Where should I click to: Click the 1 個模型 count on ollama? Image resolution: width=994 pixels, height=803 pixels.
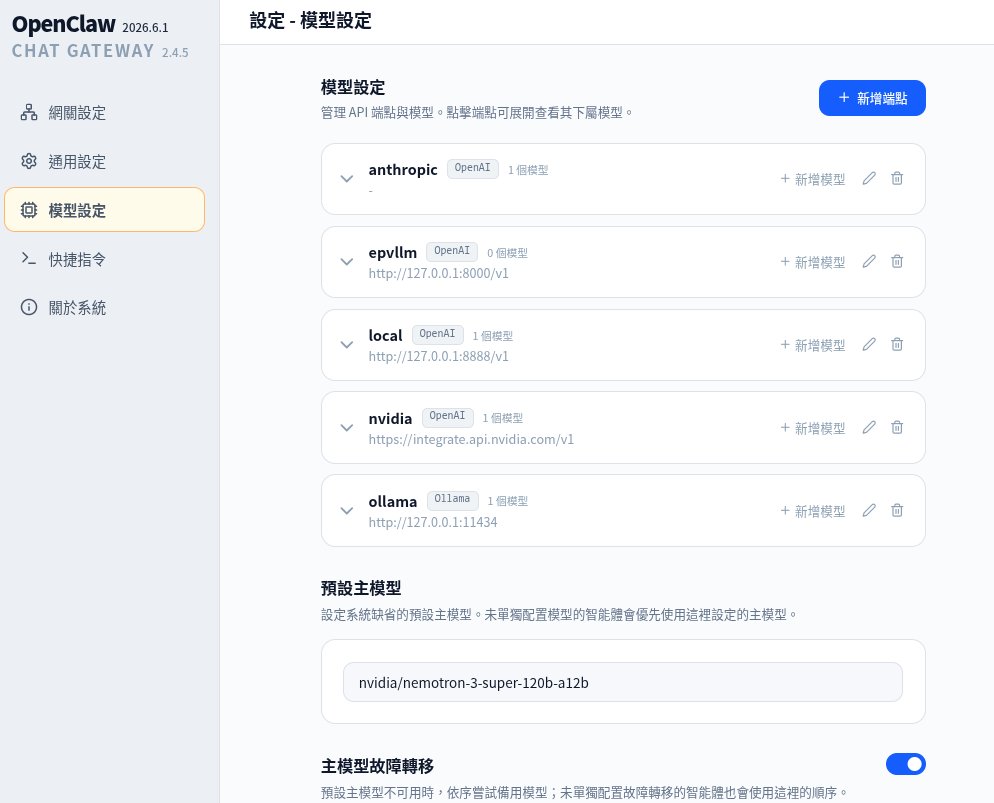tap(507, 501)
